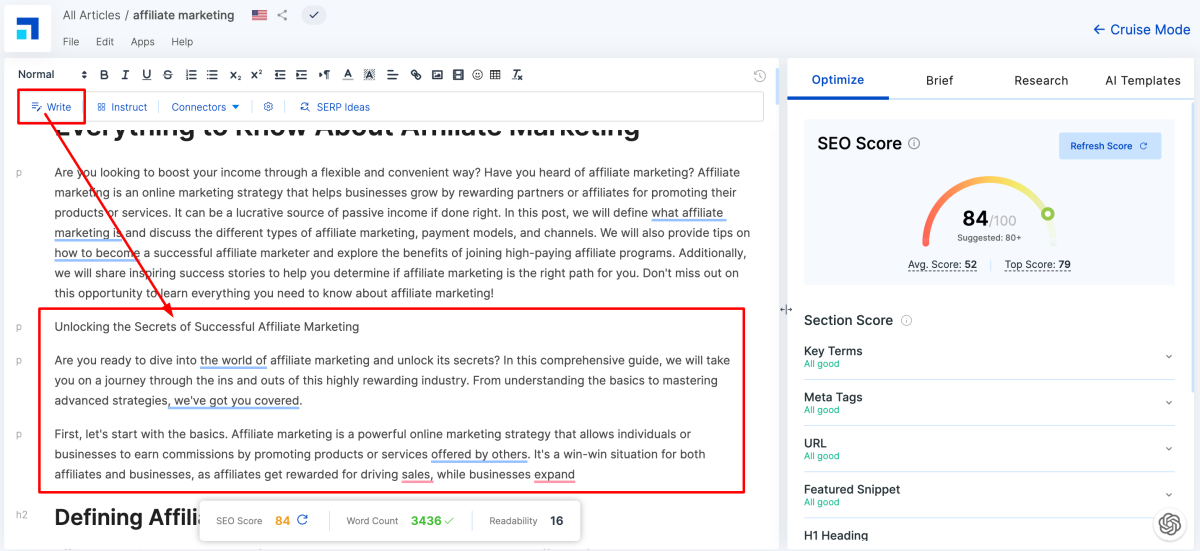Image resolution: width=1200 pixels, height=551 pixels.
Task: Click the emoji picker icon
Action: [477, 75]
